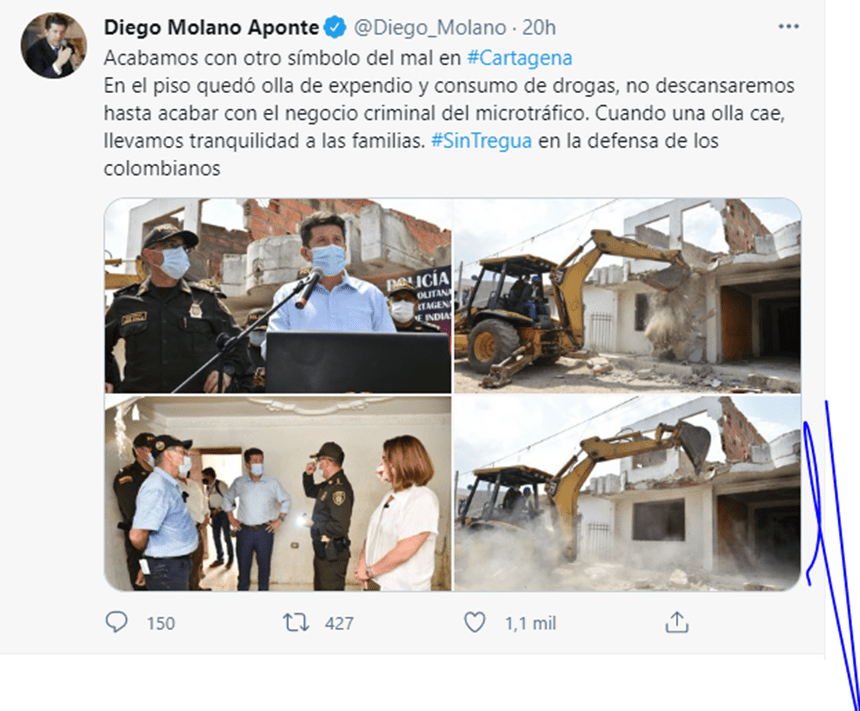860x711 pixels.
Task: Open top photo of backhoe demolishing house
Action: [627, 296]
